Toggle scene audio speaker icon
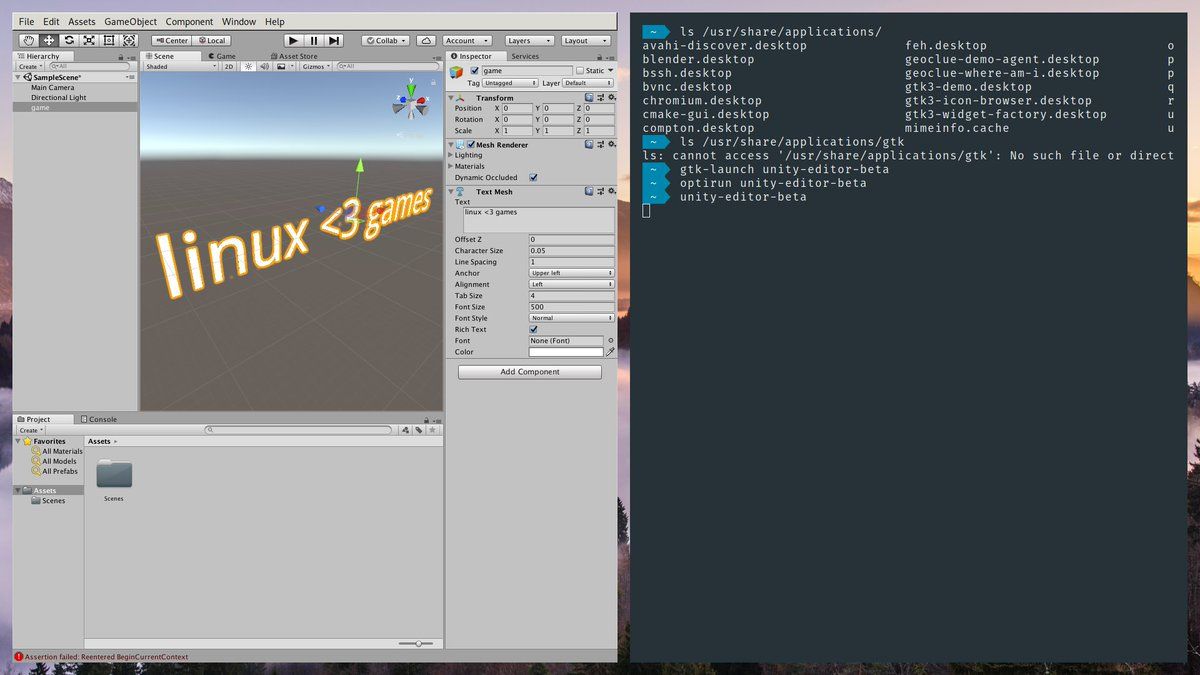Image resolution: width=1200 pixels, height=675 pixels. (x=264, y=66)
